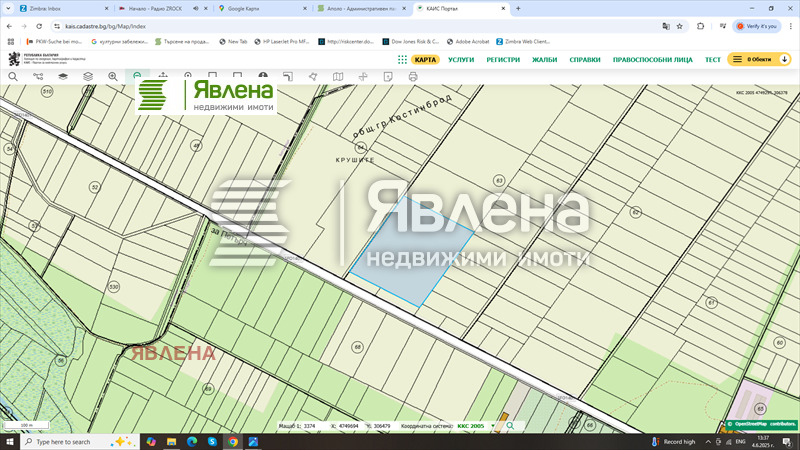The height and width of the screenshot is (450, 800).
Task: Bookmark the page with star icon
Action: tap(679, 26)
